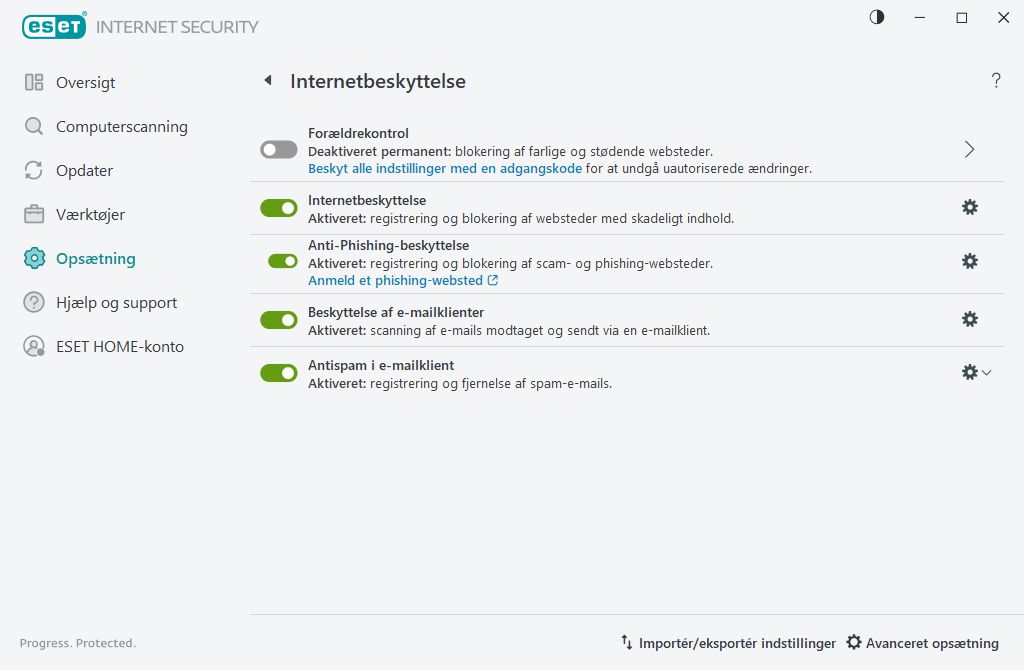This screenshot has height=670, width=1024.
Task: Click gear icon for Beskyttelse af e-mailklienter
Action: (x=969, y=319)
